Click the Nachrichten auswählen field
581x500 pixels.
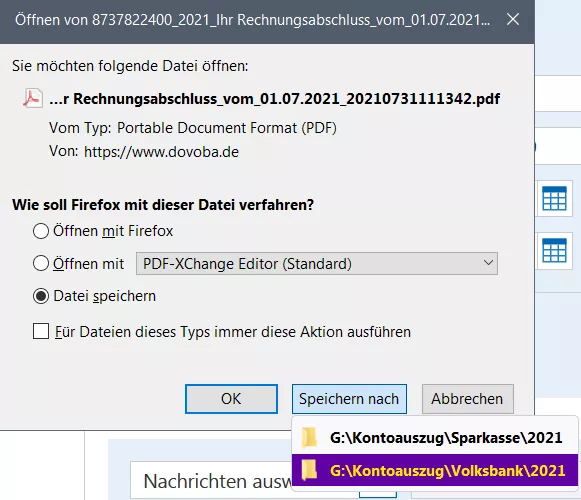(211, 481)
